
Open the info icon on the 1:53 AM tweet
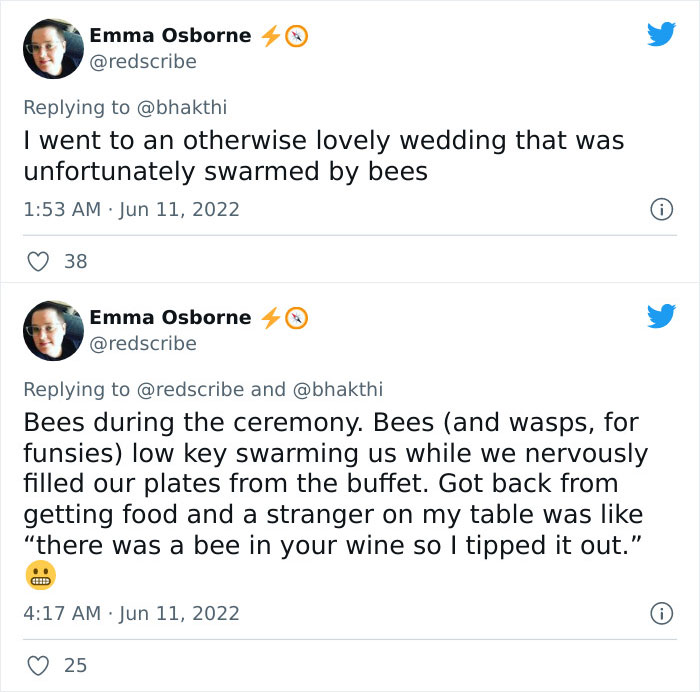pos(660,210)
